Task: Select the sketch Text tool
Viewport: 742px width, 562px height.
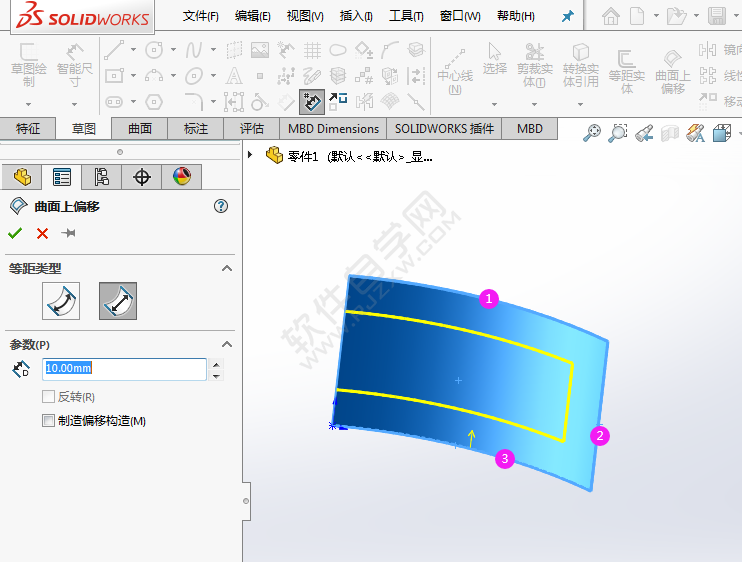Action: point(234,76)
